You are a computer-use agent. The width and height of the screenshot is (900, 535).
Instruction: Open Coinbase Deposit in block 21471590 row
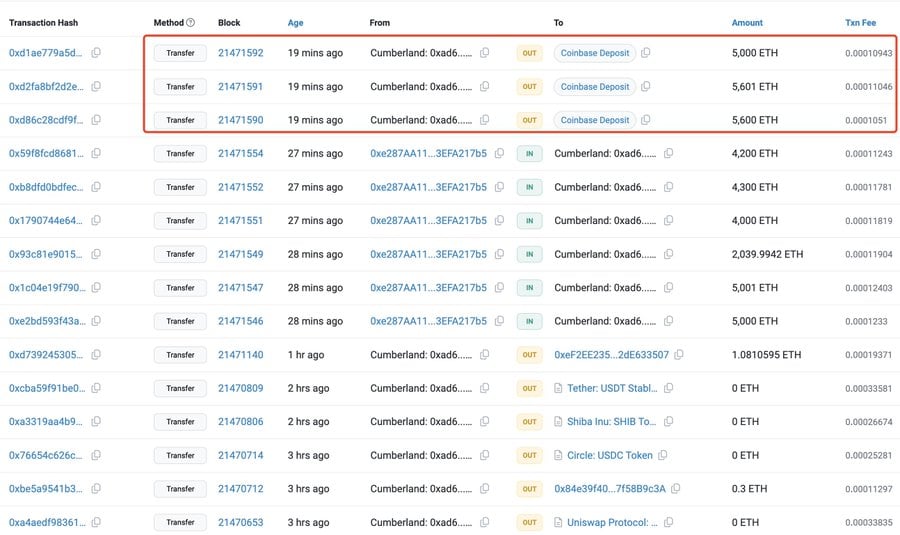595,120
